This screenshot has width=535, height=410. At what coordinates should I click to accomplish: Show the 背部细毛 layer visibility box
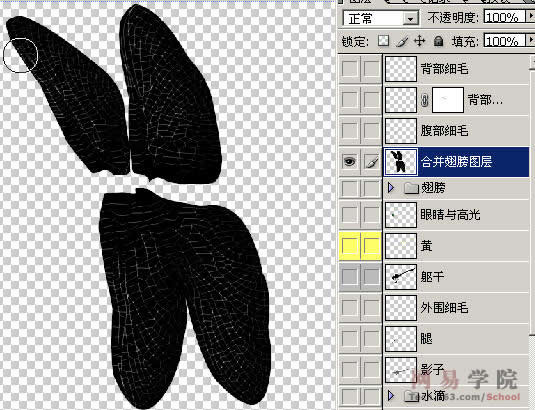pyautogui.click(x=349, y=69)
